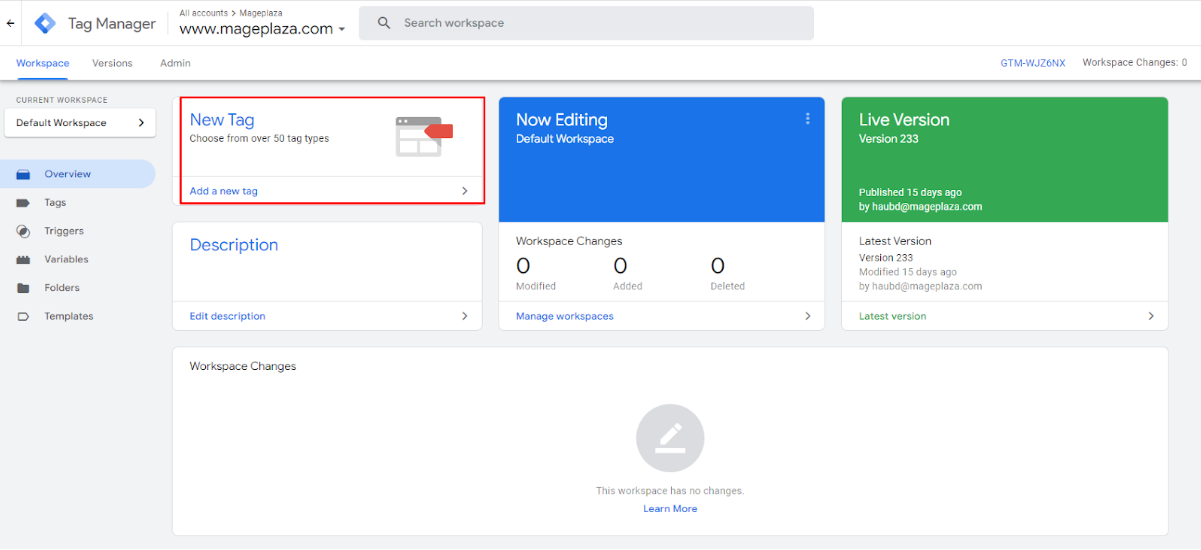1201x550 pixels.
Task: Click the Learn More link
Action: coord(670,509)
